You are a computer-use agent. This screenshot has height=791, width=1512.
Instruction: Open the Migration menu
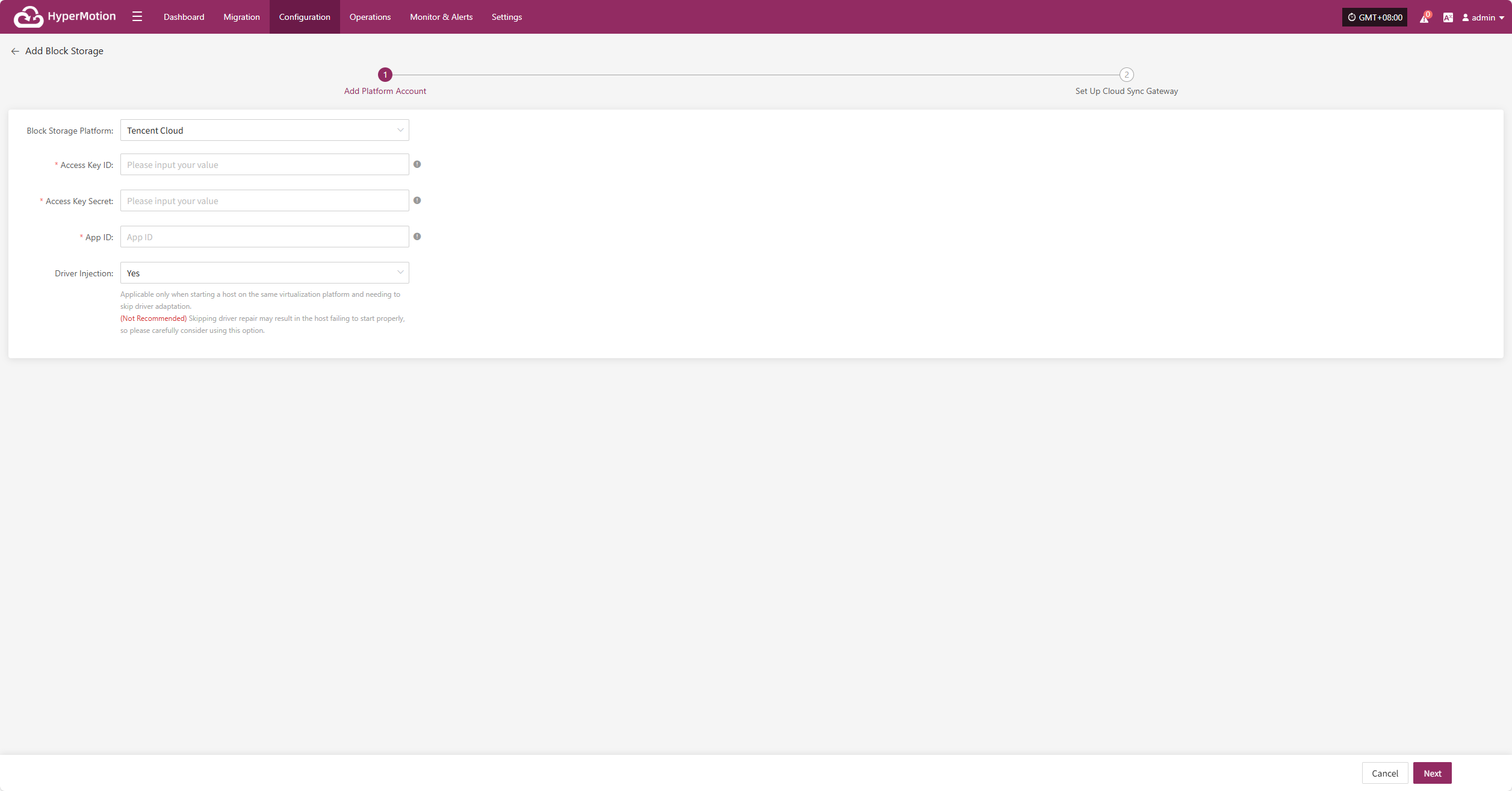(241, 17)
